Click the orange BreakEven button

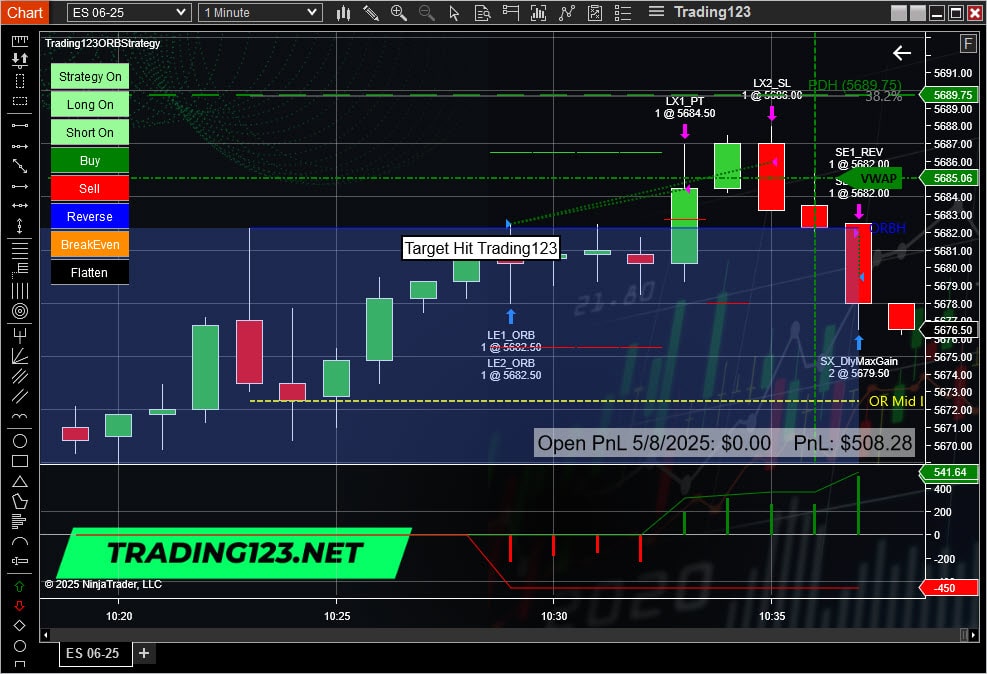[89, 244]
